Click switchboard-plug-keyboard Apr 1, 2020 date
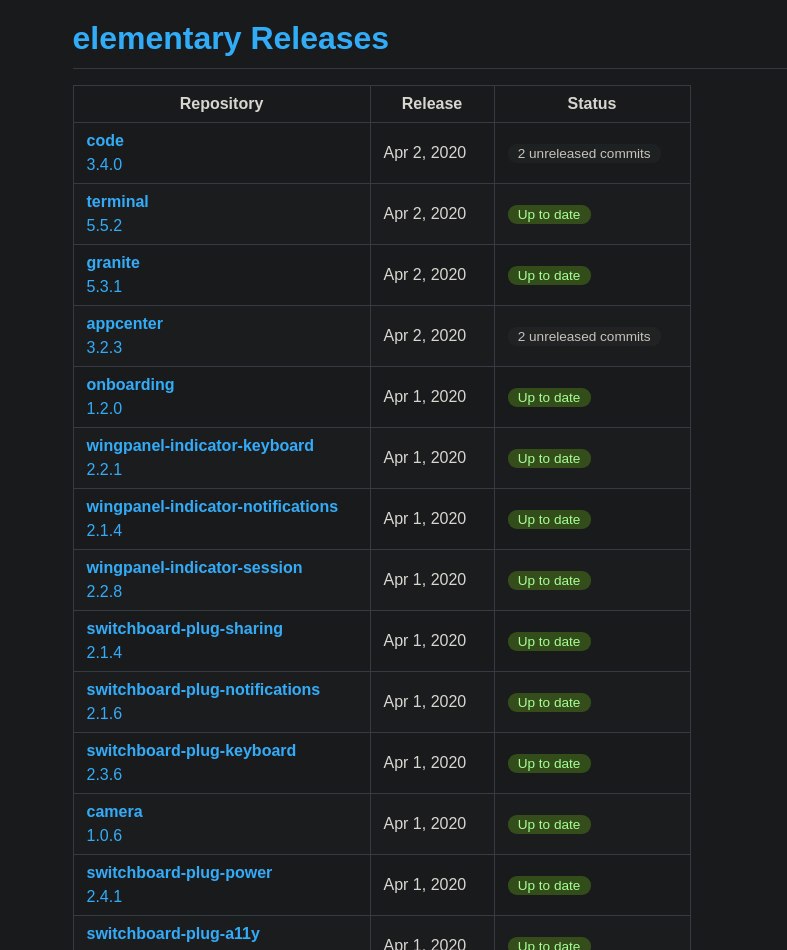 tap(425, 763)
